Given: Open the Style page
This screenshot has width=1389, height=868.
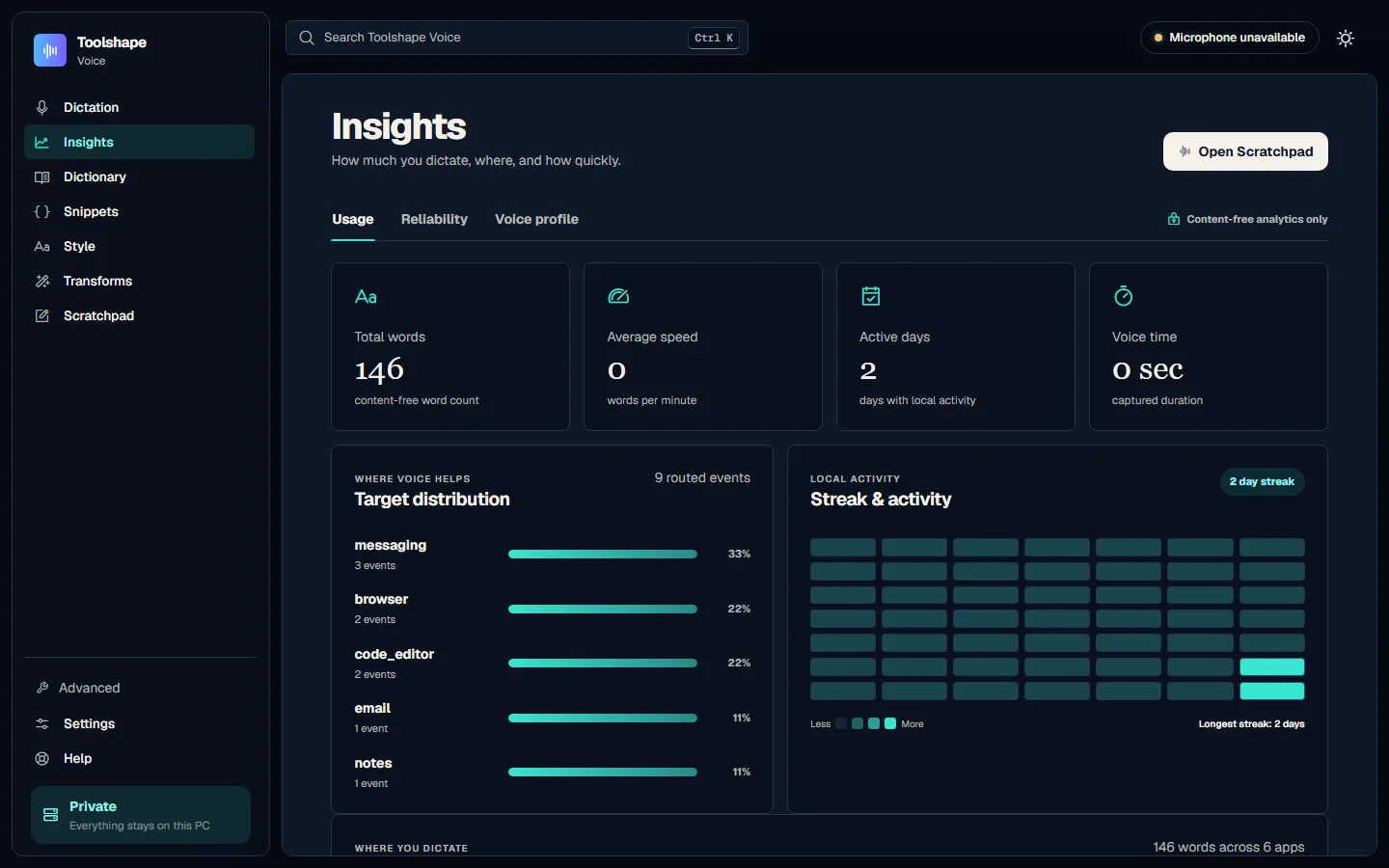Looking at the screenshot, I should 139,246.
